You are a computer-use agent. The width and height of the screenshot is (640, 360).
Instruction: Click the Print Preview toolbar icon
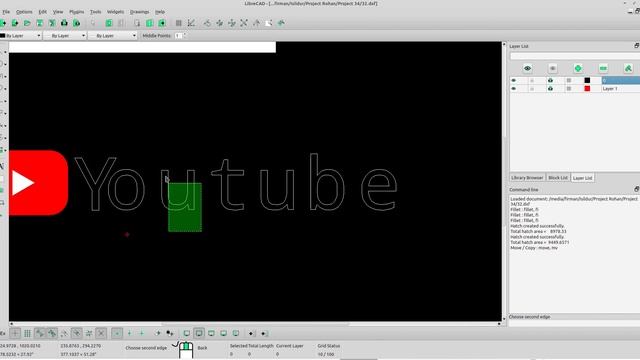[x=76, y=23]
